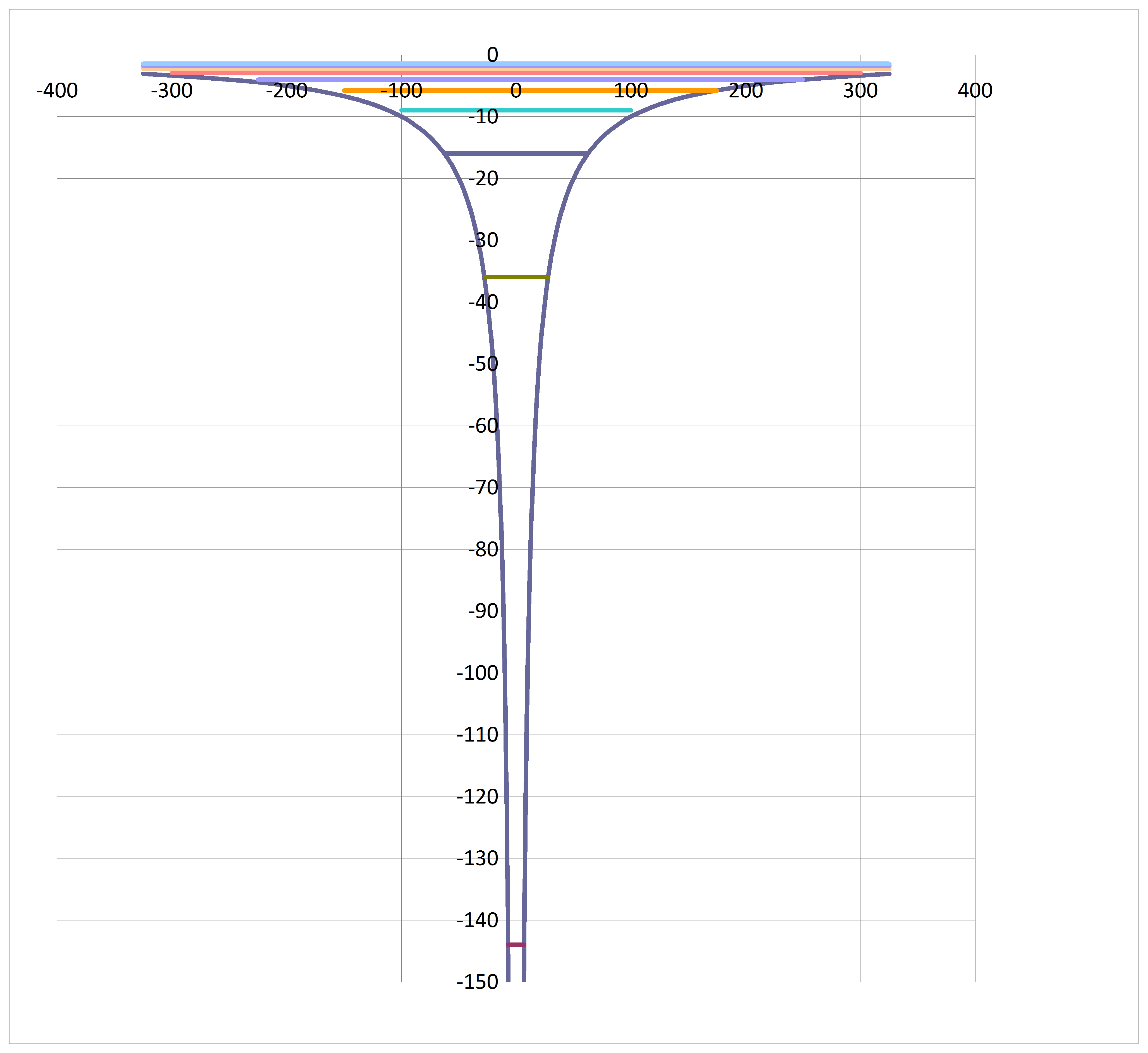1148x1053 pixels.
Task: Select the 300 horizontal axis label
Action: (x=860, y=91)
